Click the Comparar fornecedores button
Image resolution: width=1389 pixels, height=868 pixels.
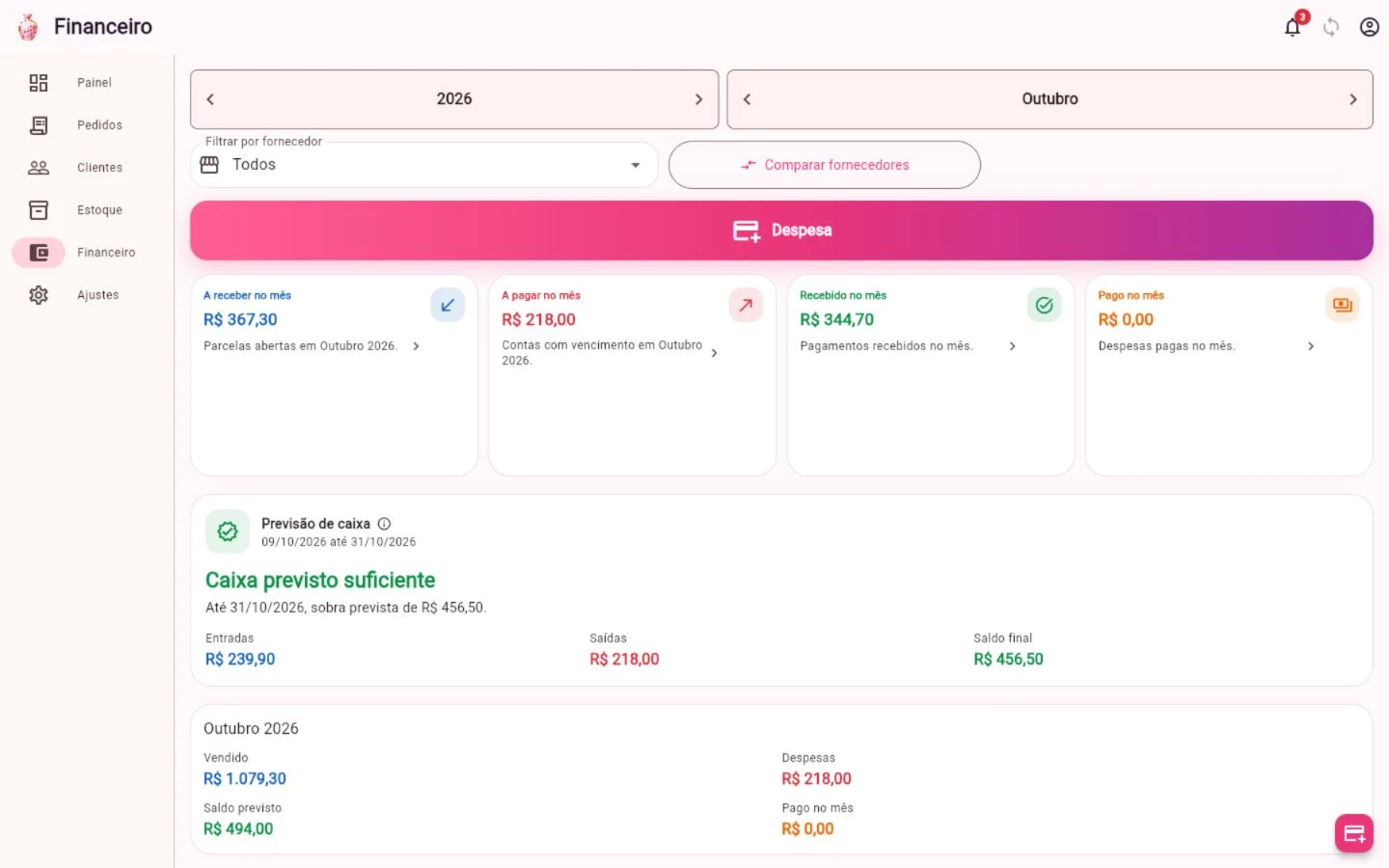click(825, 165)
